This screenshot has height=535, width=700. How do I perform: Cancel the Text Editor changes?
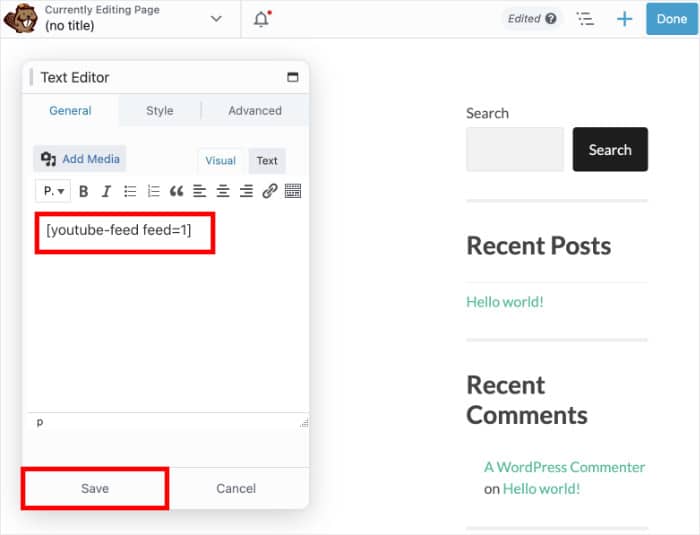click(236, 489)
